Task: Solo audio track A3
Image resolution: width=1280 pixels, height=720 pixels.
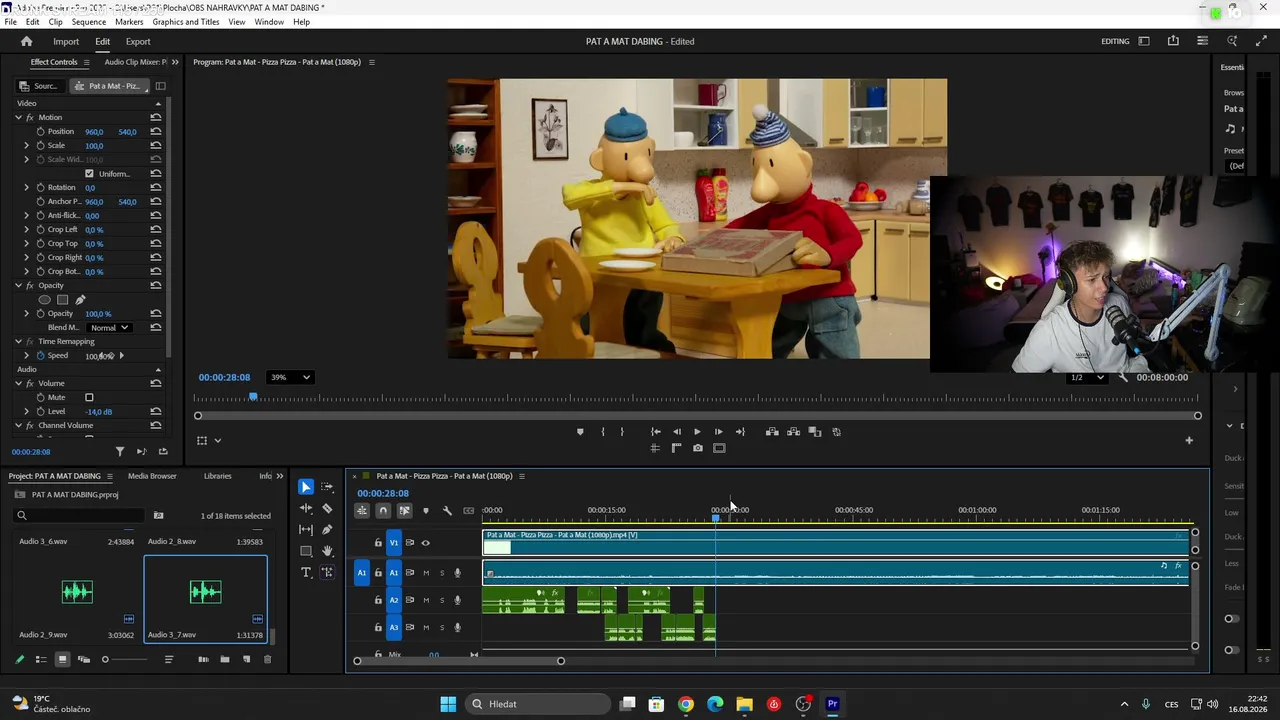Action: pos(442,628)
